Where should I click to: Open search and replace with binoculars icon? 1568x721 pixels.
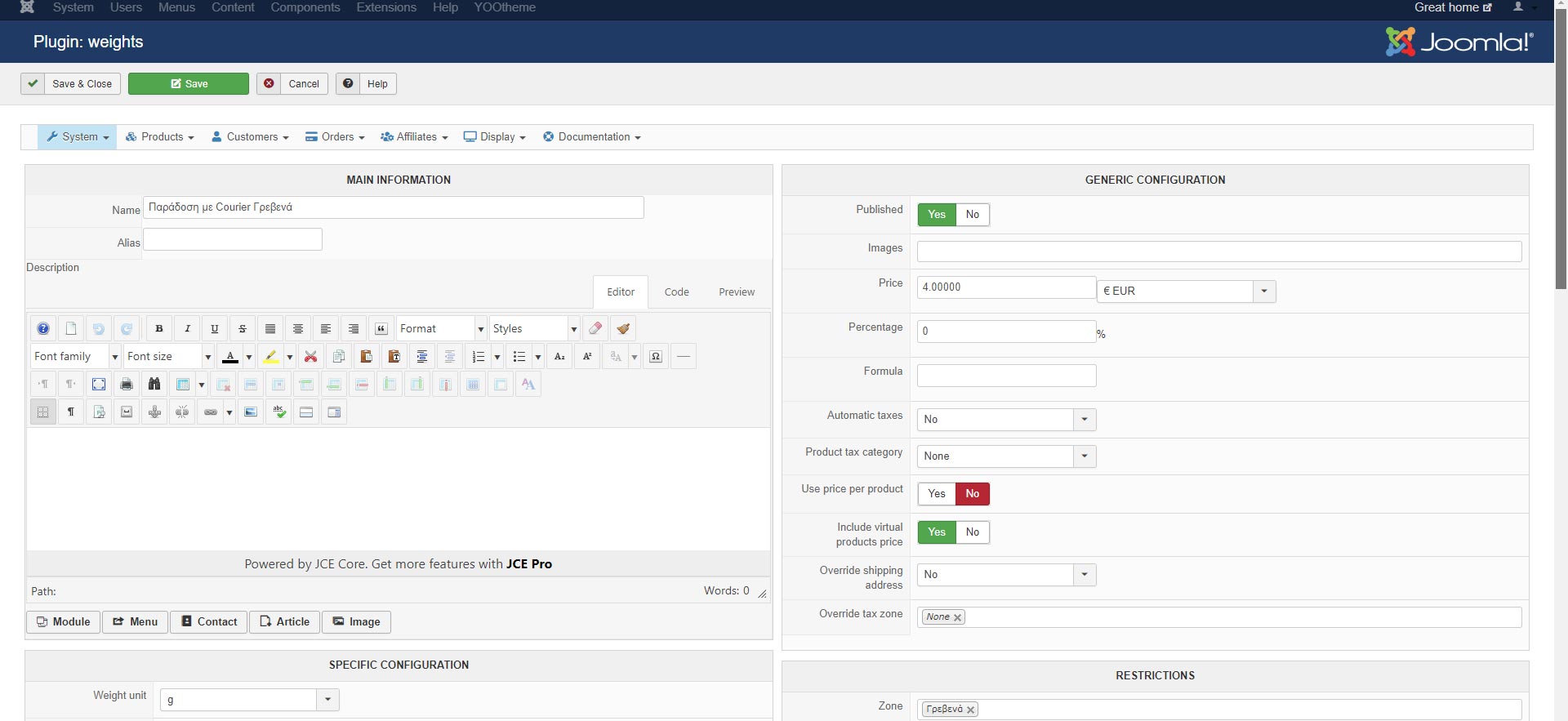(154, 384)
